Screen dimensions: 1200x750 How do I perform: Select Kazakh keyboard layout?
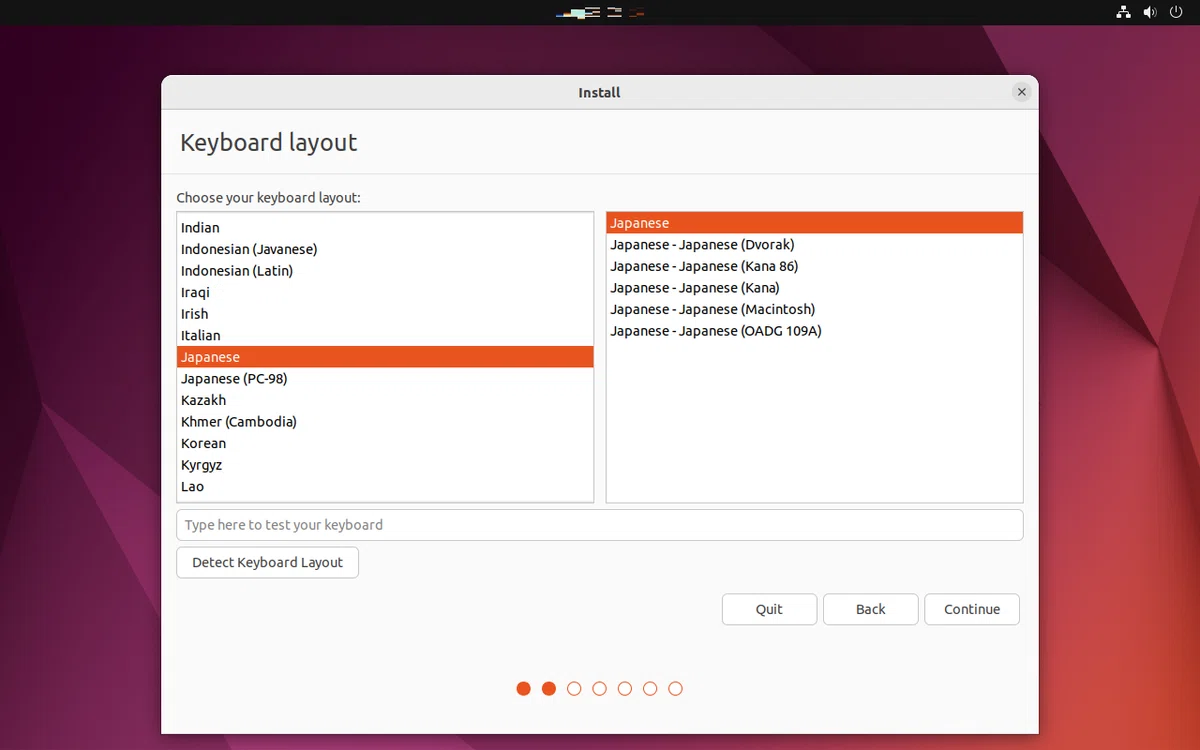pos(385,400)
